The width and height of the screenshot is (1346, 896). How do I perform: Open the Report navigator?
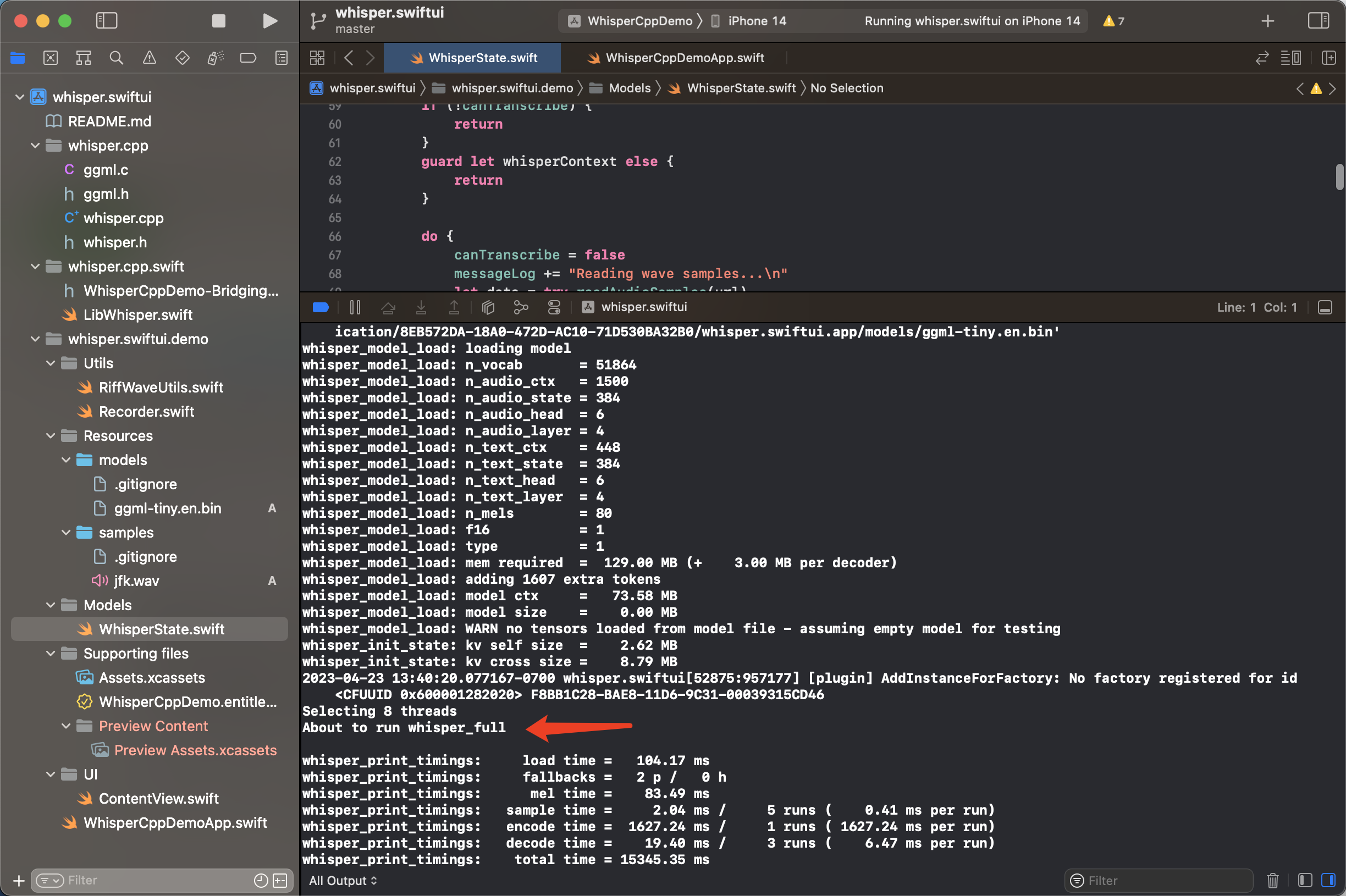click(x=281, y=58)
